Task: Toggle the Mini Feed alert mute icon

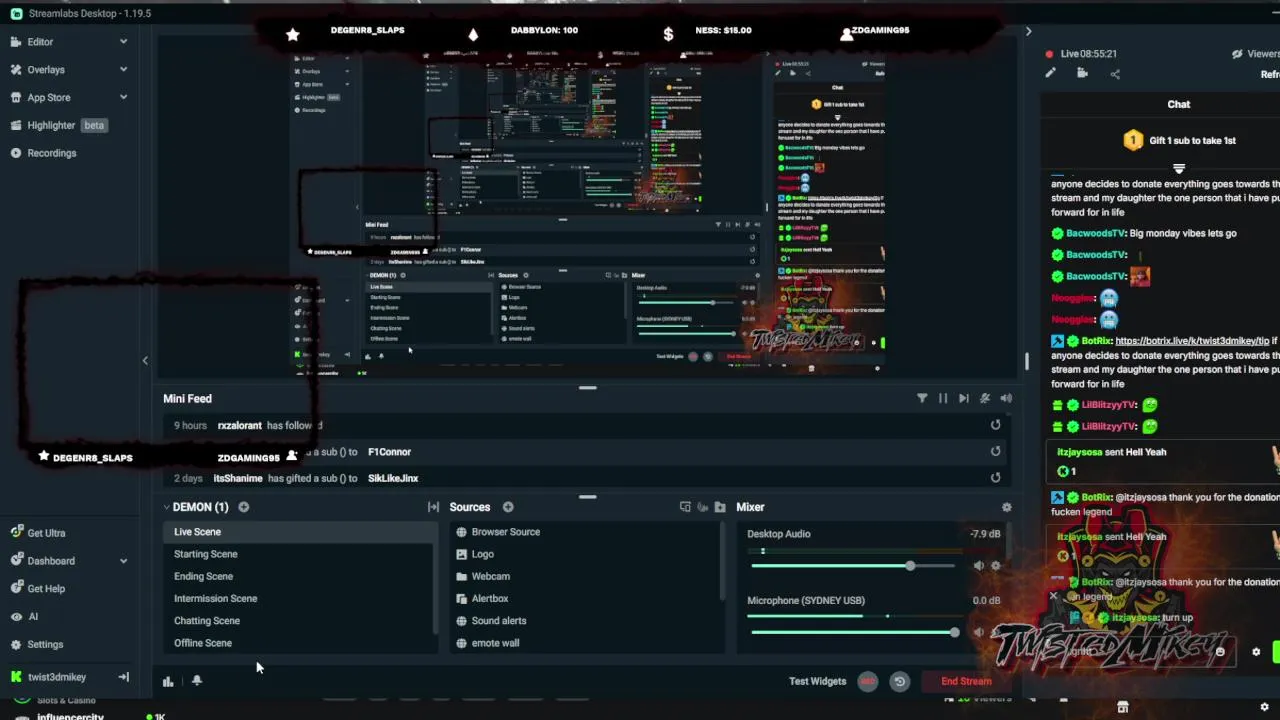Action: click(985, 398)
